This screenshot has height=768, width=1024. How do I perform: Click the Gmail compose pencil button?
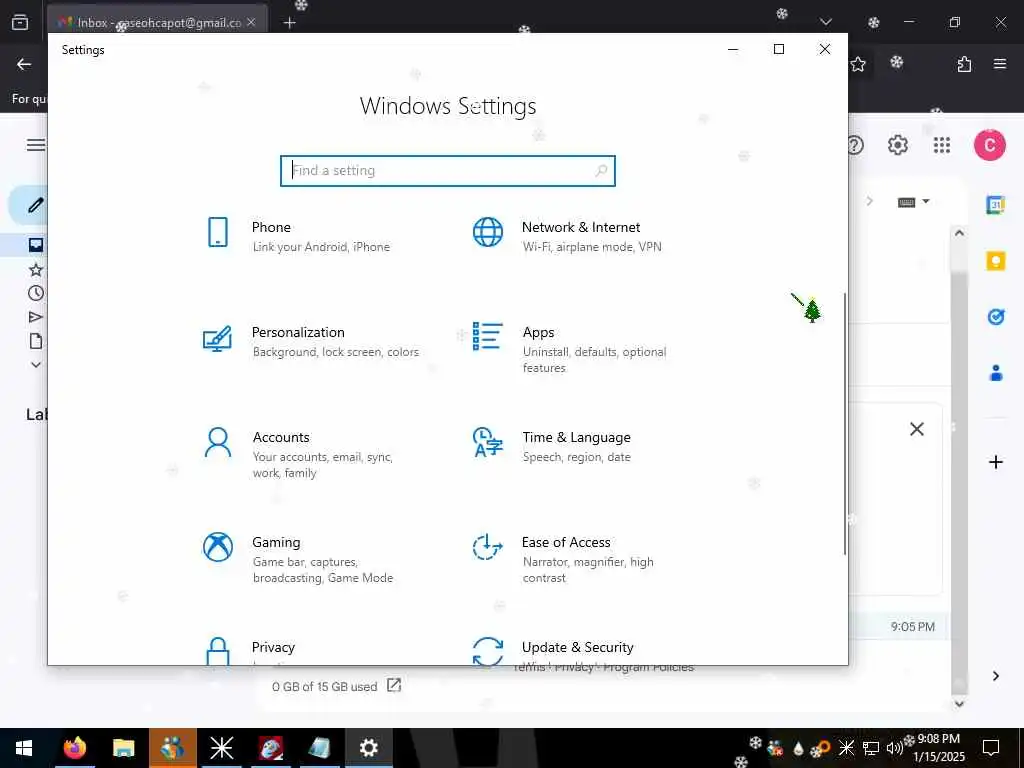(x=35, y=205)
